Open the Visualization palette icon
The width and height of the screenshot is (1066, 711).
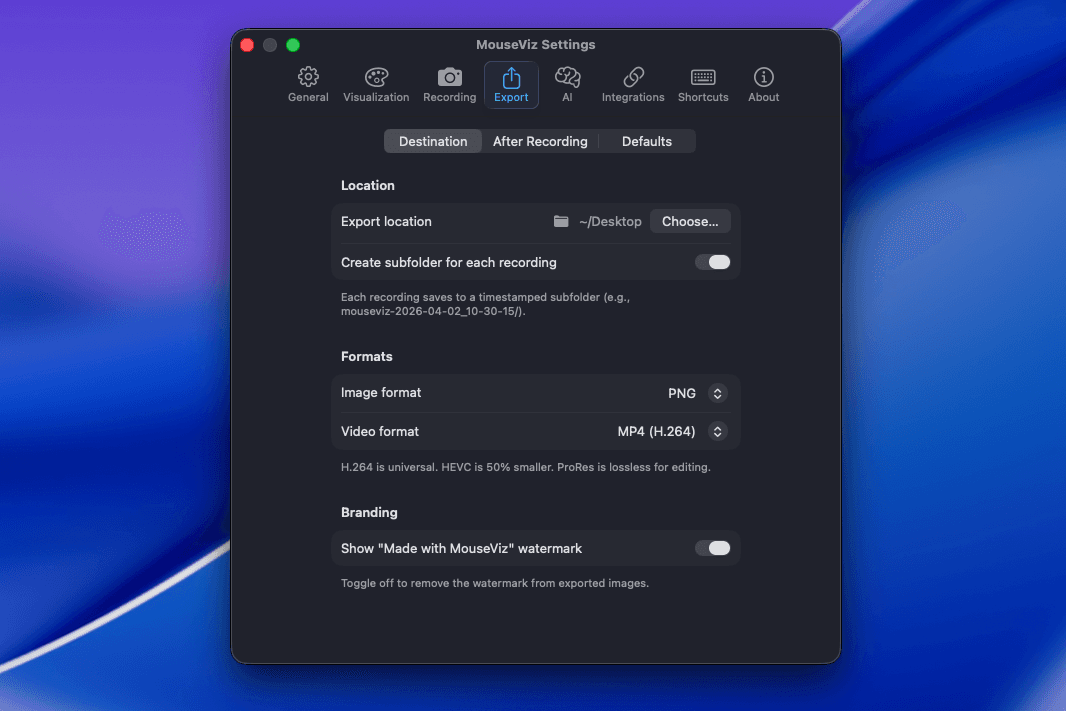[x=376, y=77]
